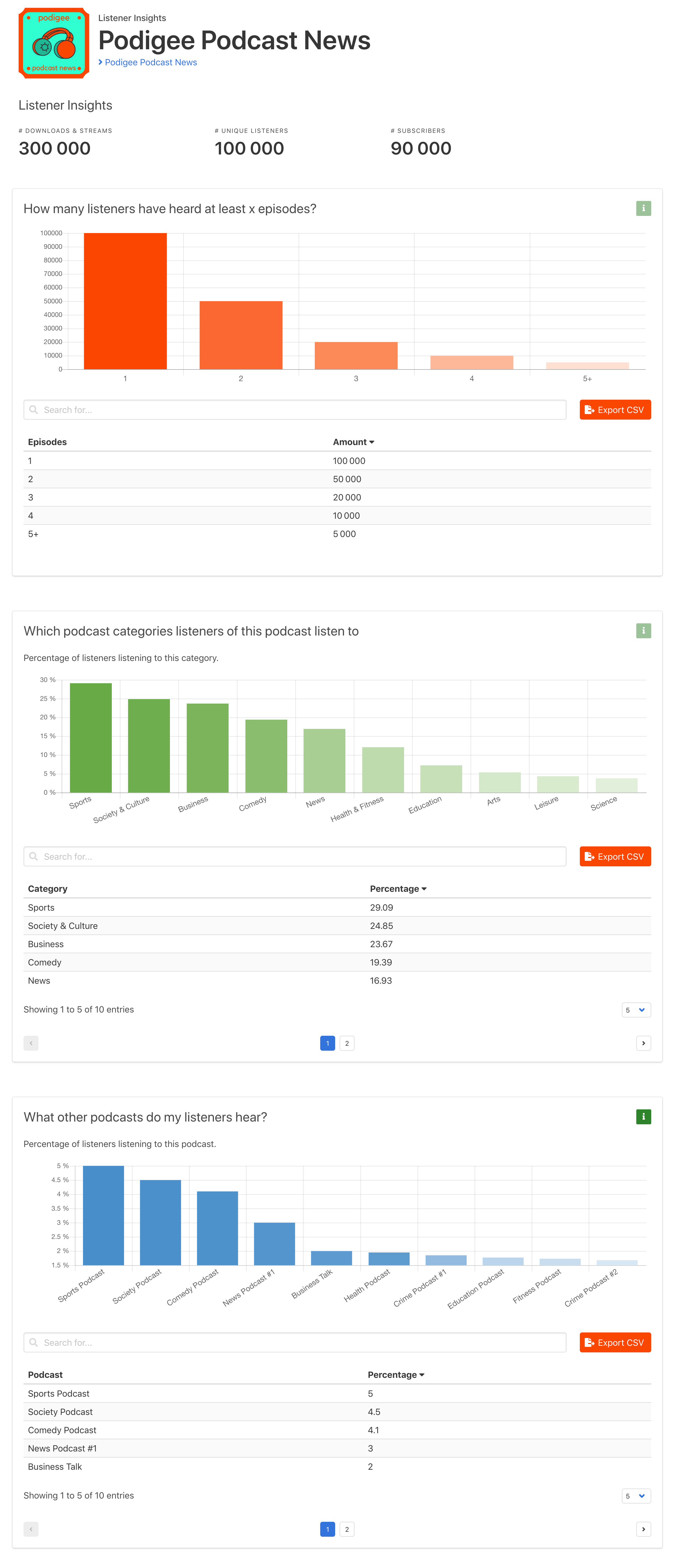This screenshot has width=680, height=1568.
Task: Select the Sports Podcast table row
Action: click(x=337, y=1393)
